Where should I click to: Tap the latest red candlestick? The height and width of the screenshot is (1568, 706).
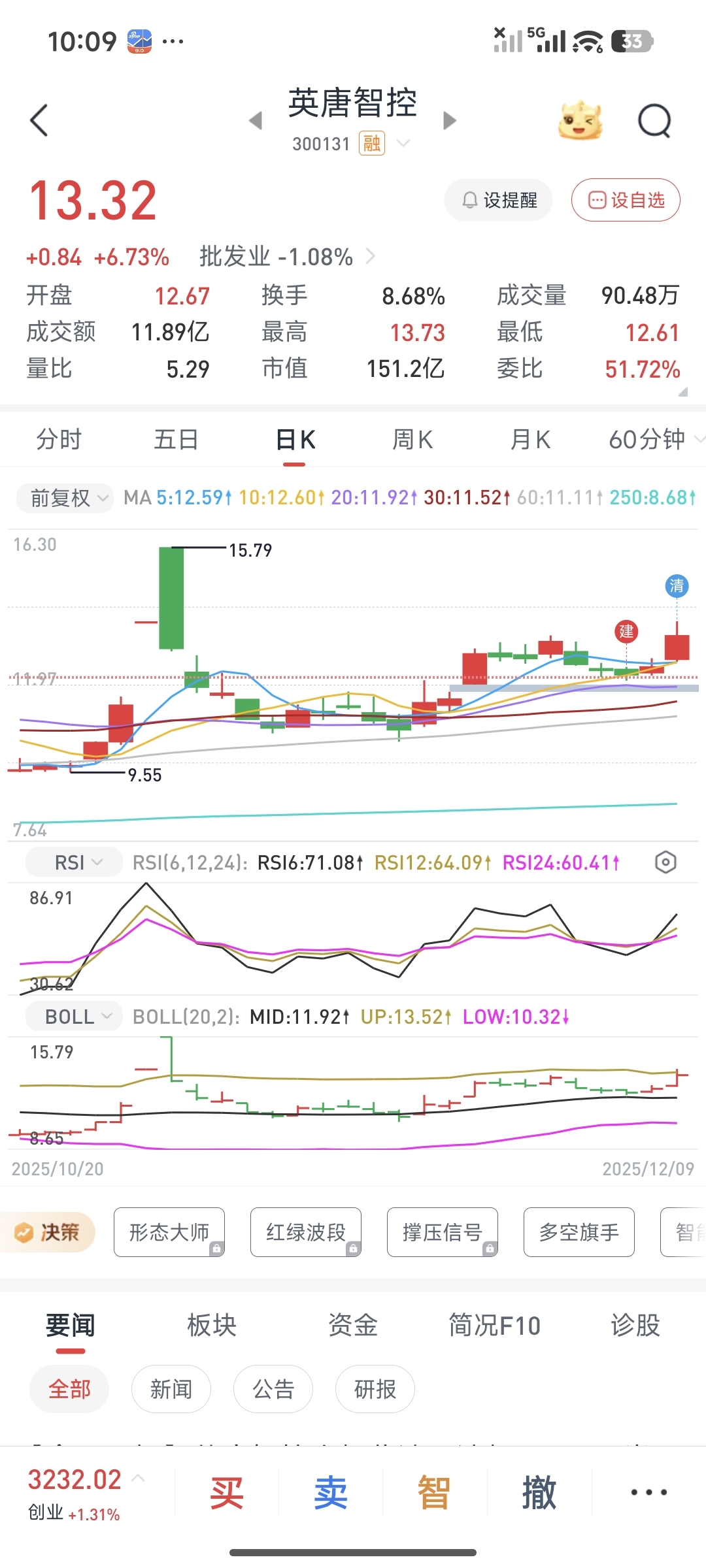coord(677,647)
